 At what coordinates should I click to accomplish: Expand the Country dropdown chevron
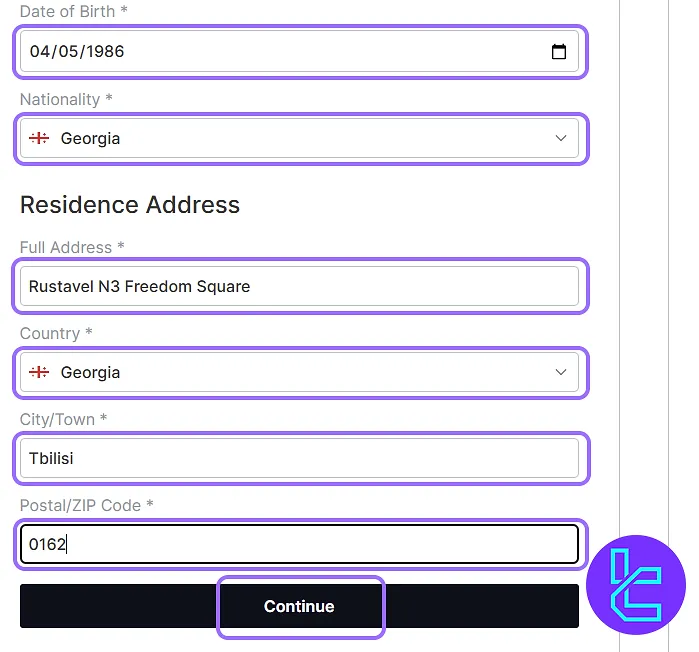pyautogui.click(x=561, y=372)
